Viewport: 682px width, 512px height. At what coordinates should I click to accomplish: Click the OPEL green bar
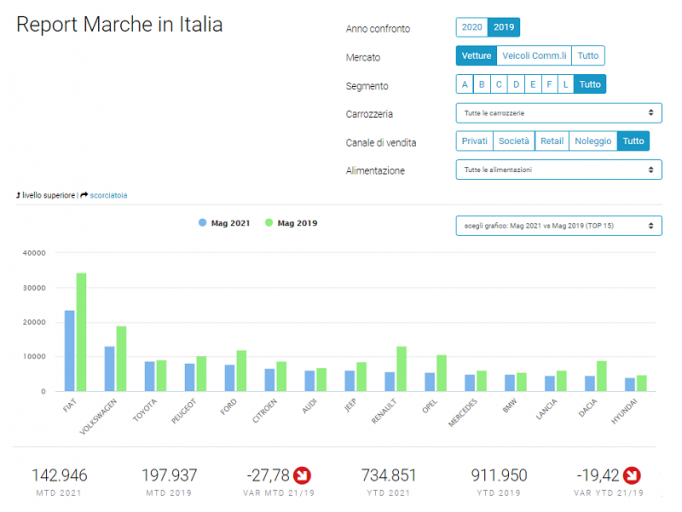tap(441, 373)
